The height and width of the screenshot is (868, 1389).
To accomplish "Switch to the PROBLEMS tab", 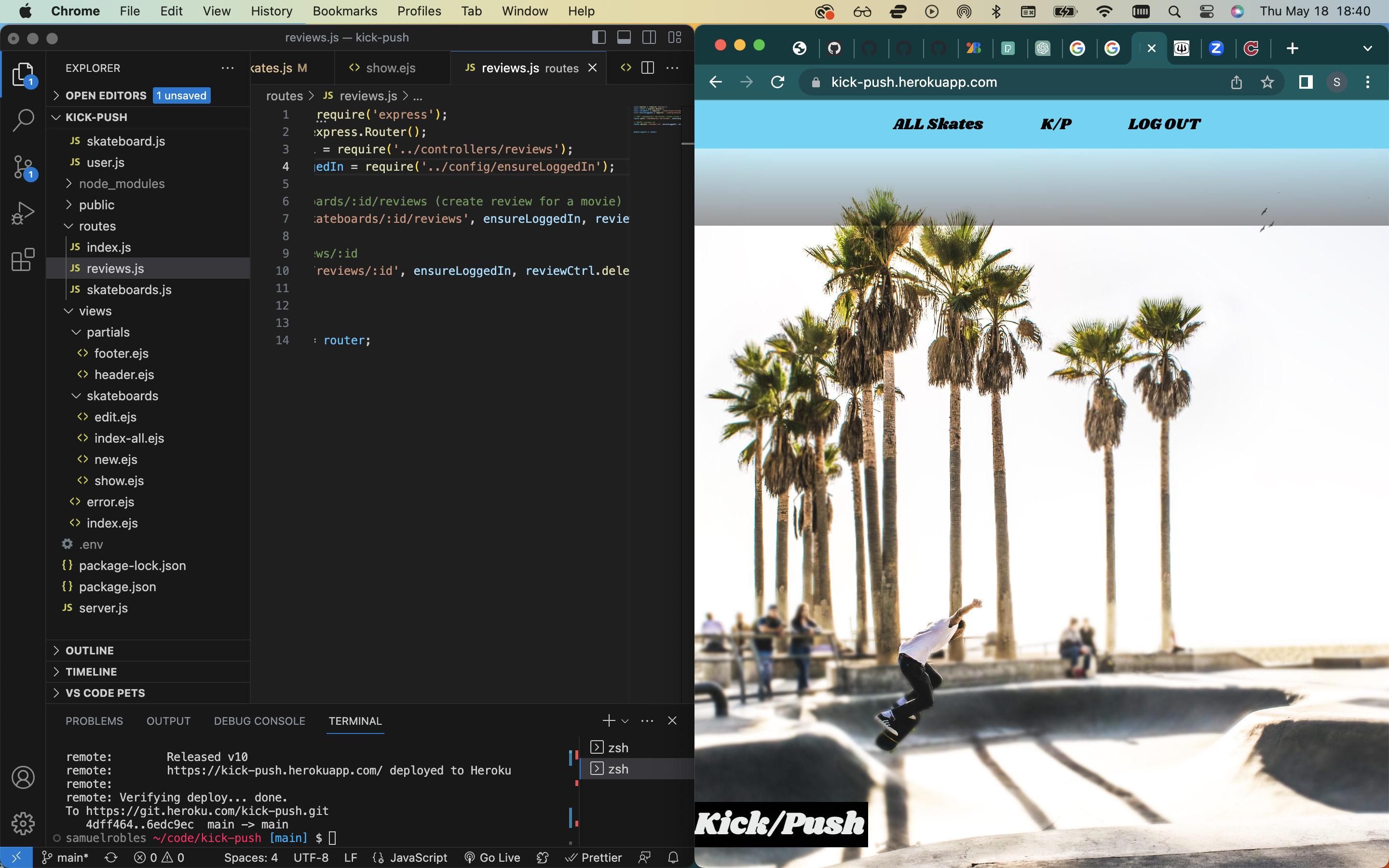I will pyautogui.click(x=94, y=720).
